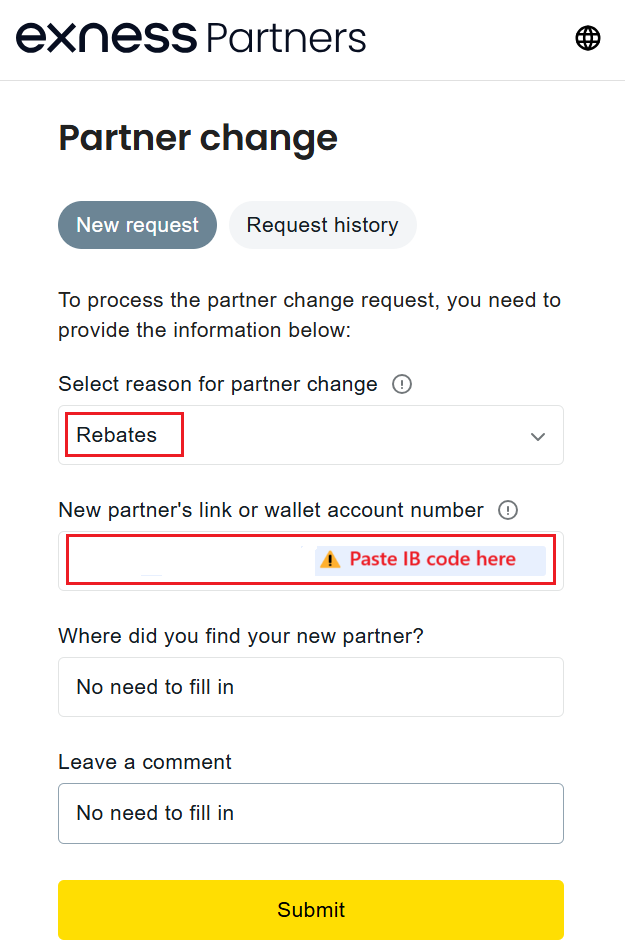Click the instruction paragraph about partner change

(309, 314)
